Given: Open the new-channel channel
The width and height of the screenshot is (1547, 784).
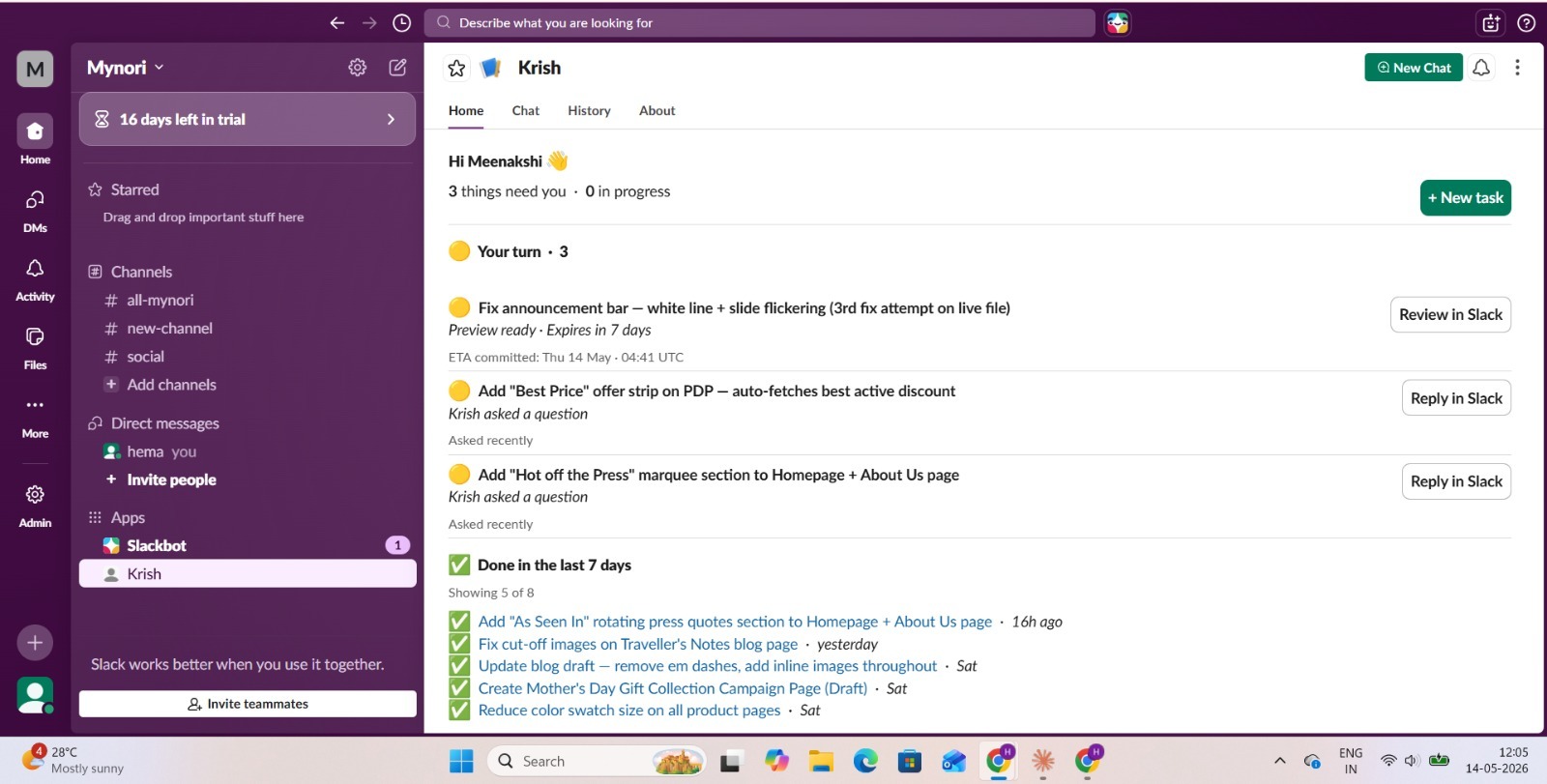Looking at the screenshot, I should [x=248, y=328].
